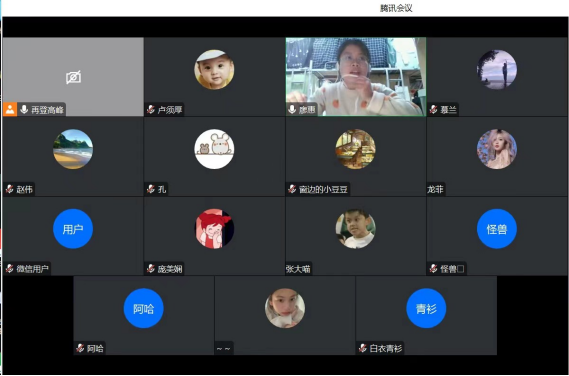Click the muted mic icon beside 阿哈
This screenshot has width=569, height=376.
tap(80, 348)
